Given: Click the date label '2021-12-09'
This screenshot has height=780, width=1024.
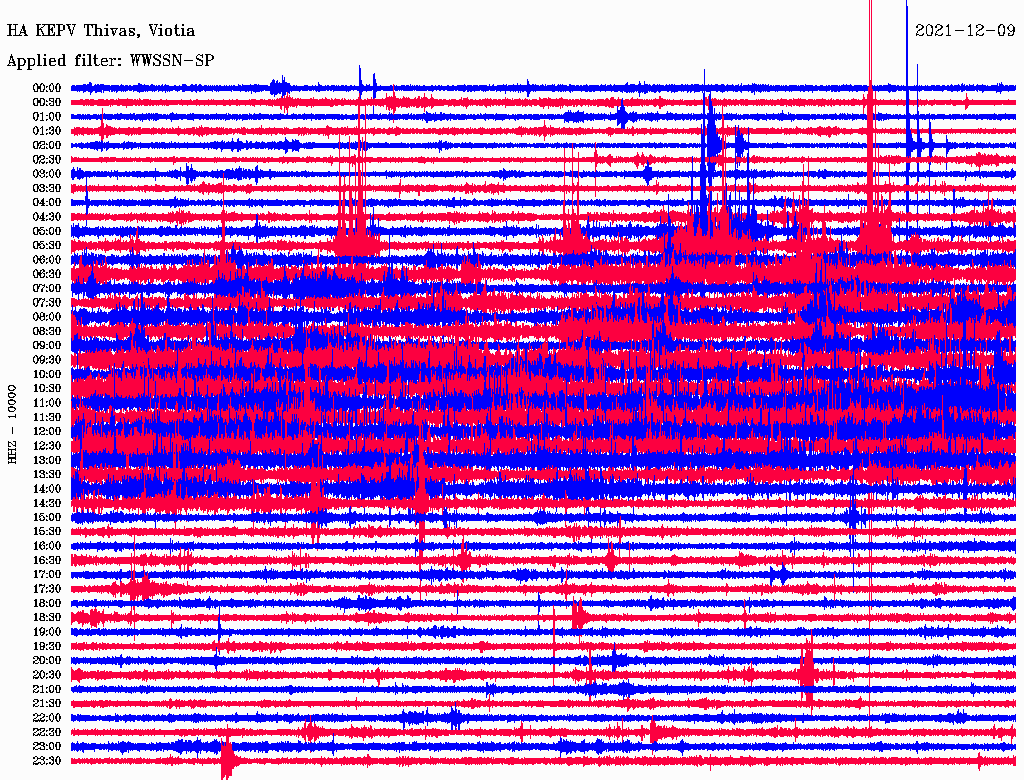Looking at the screenshot, I should (965, 30).
